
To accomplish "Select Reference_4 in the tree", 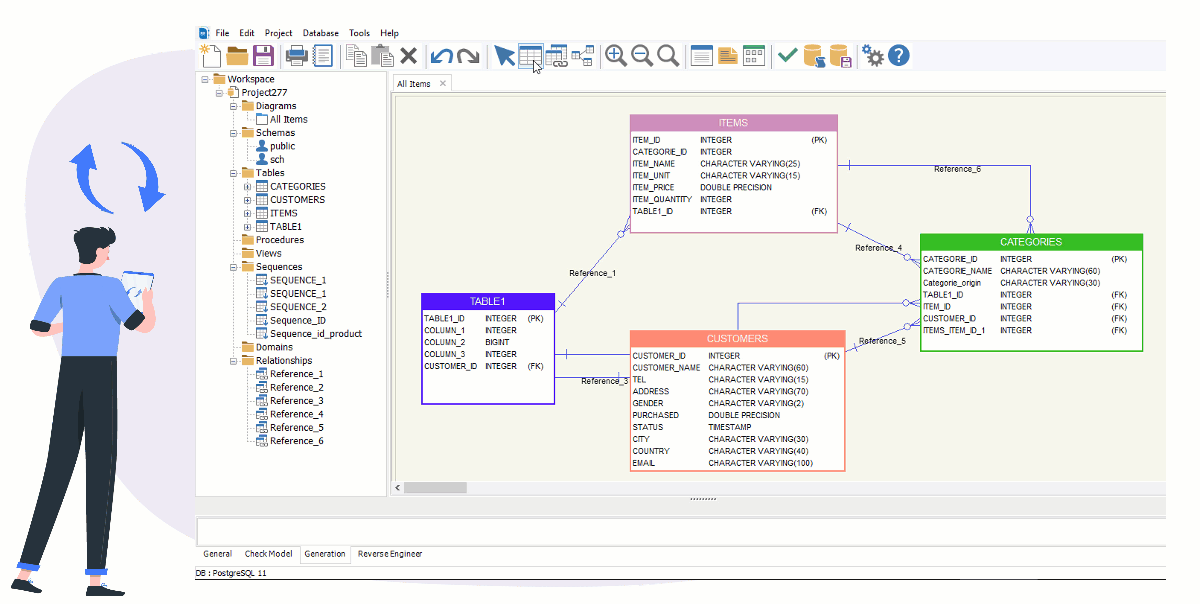I will 296,414.
